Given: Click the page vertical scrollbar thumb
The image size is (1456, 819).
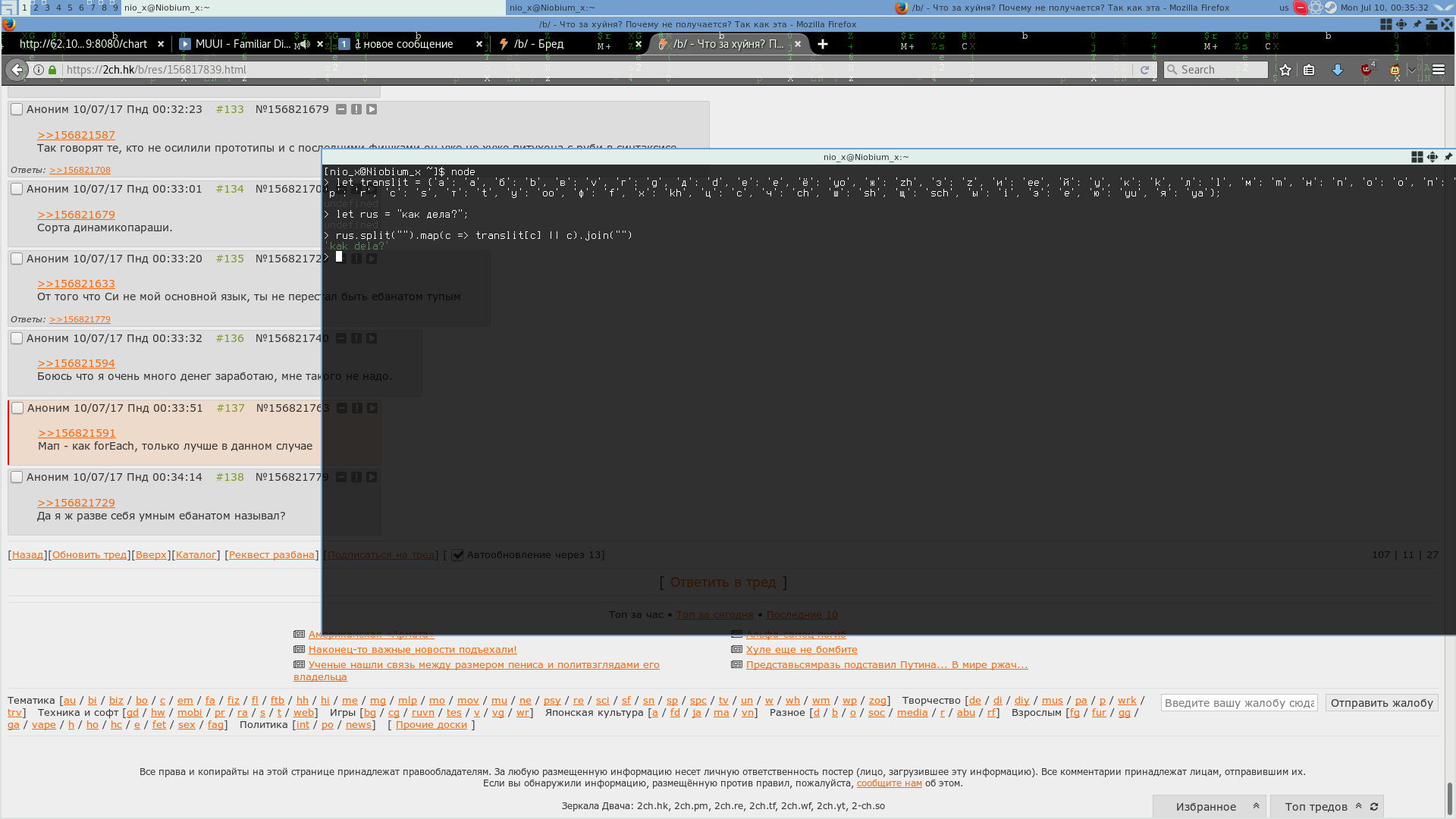Looking at the screenshot, I should click(1449, 798).
